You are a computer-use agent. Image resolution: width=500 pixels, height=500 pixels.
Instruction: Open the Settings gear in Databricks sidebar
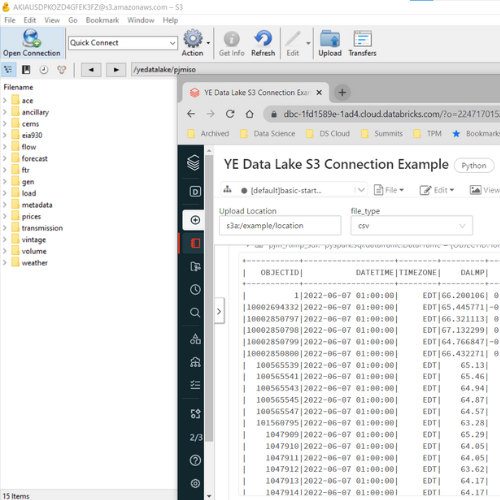[x=195, y=483]
